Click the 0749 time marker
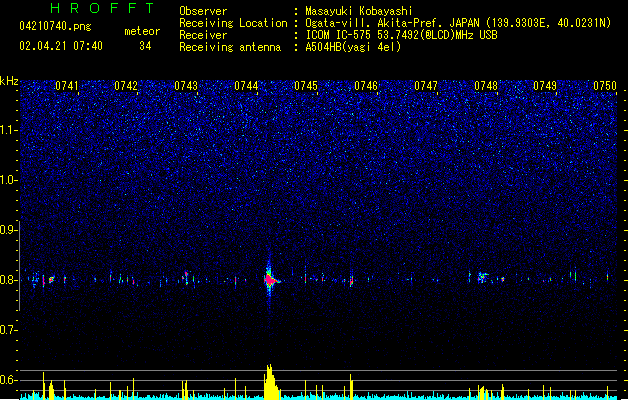The image size is (629, 400). click(x=545, y=86)
